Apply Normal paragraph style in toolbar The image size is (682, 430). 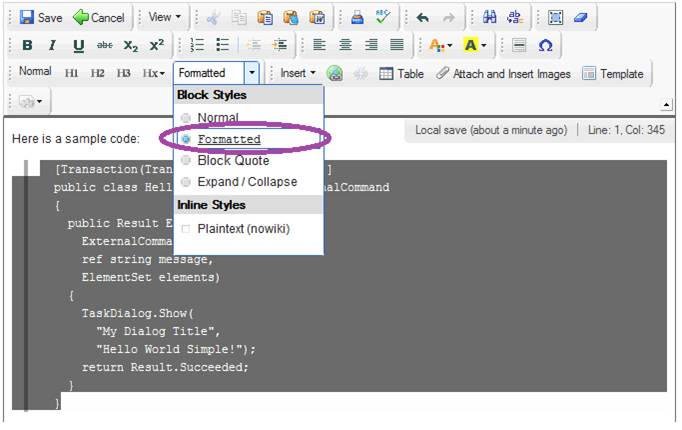pos(35,71)
